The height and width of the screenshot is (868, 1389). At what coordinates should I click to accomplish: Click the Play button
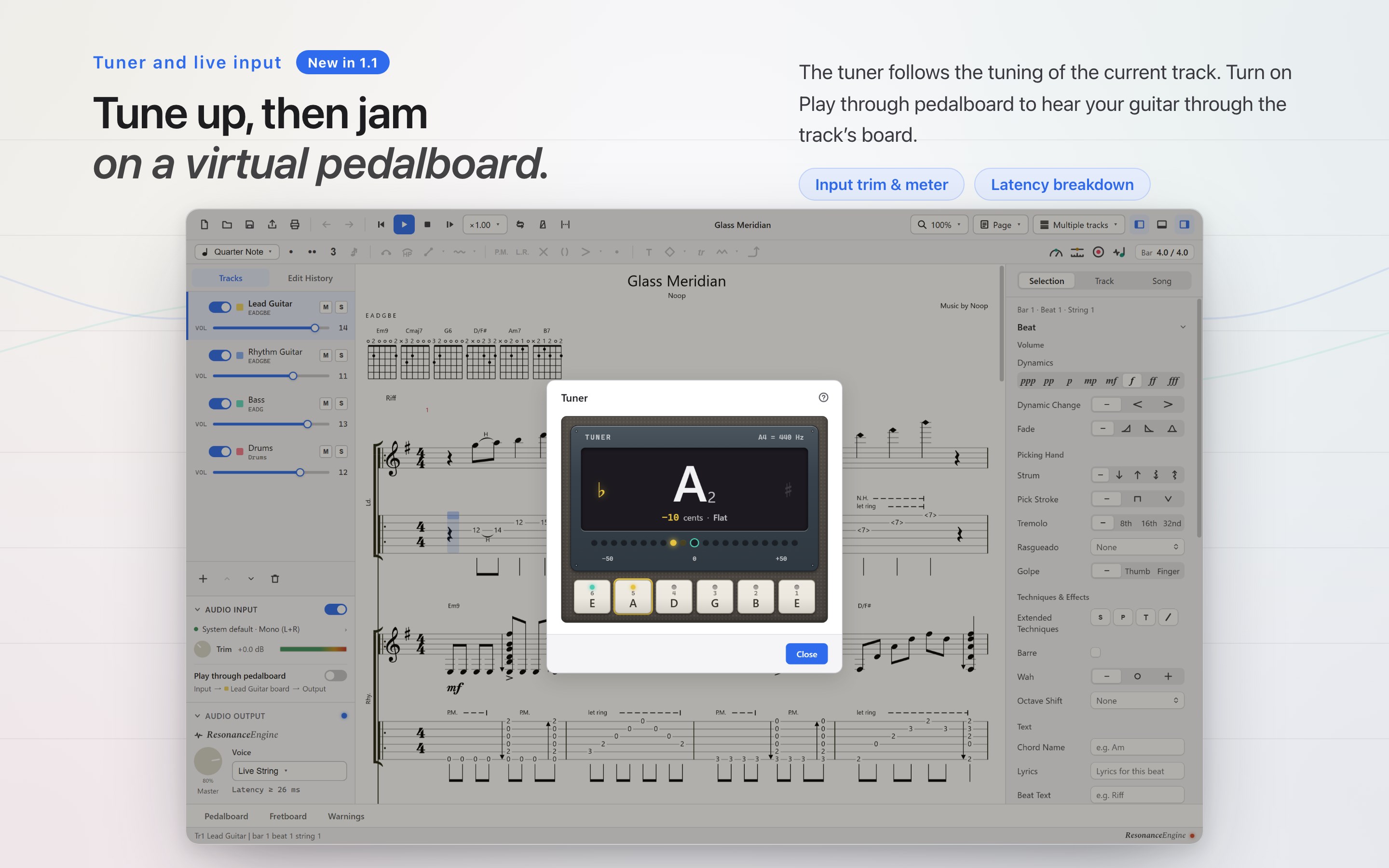tap(404, 224)
